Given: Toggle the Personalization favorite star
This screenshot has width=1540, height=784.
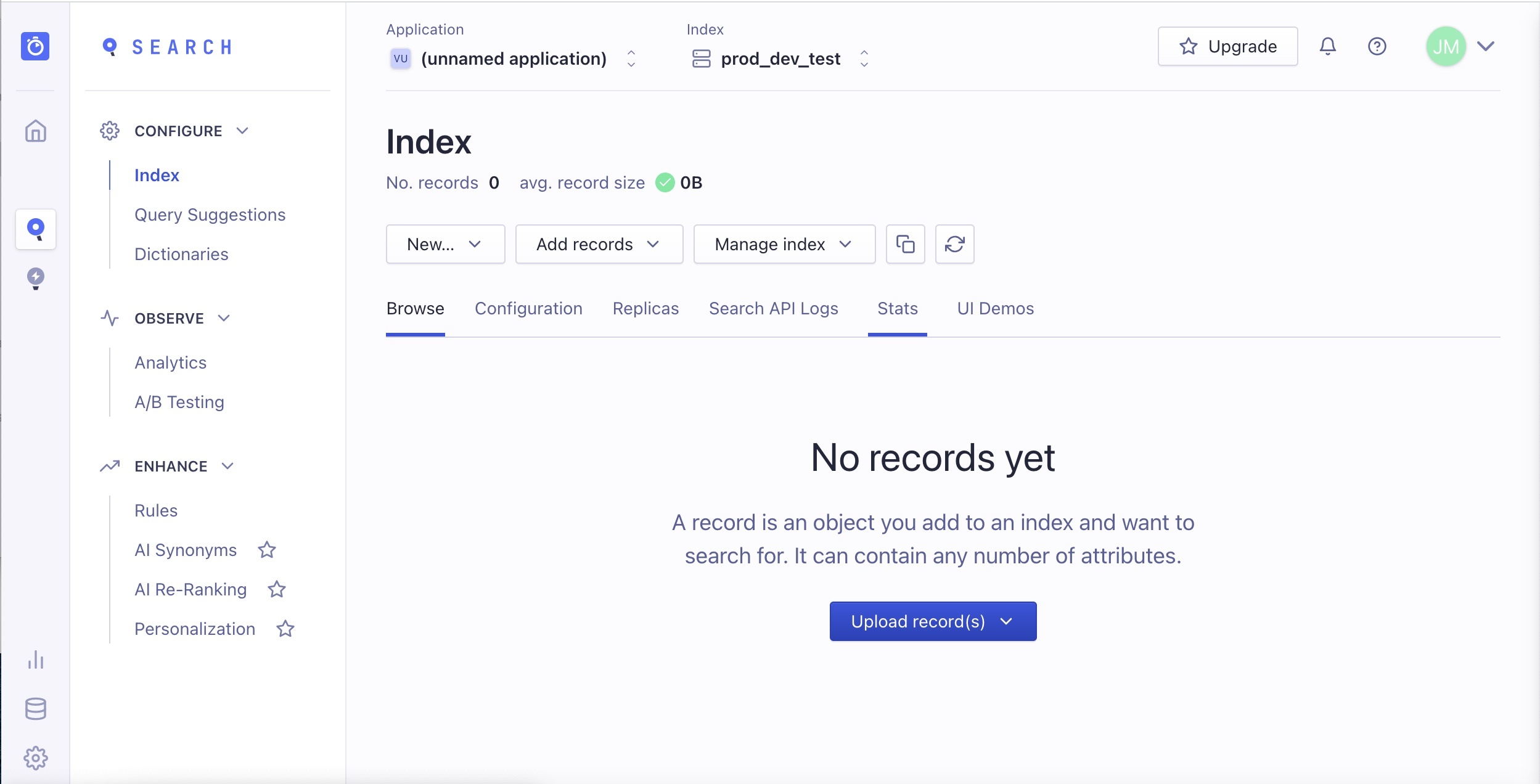Looking at the screenshot, I should pos(285,629).
